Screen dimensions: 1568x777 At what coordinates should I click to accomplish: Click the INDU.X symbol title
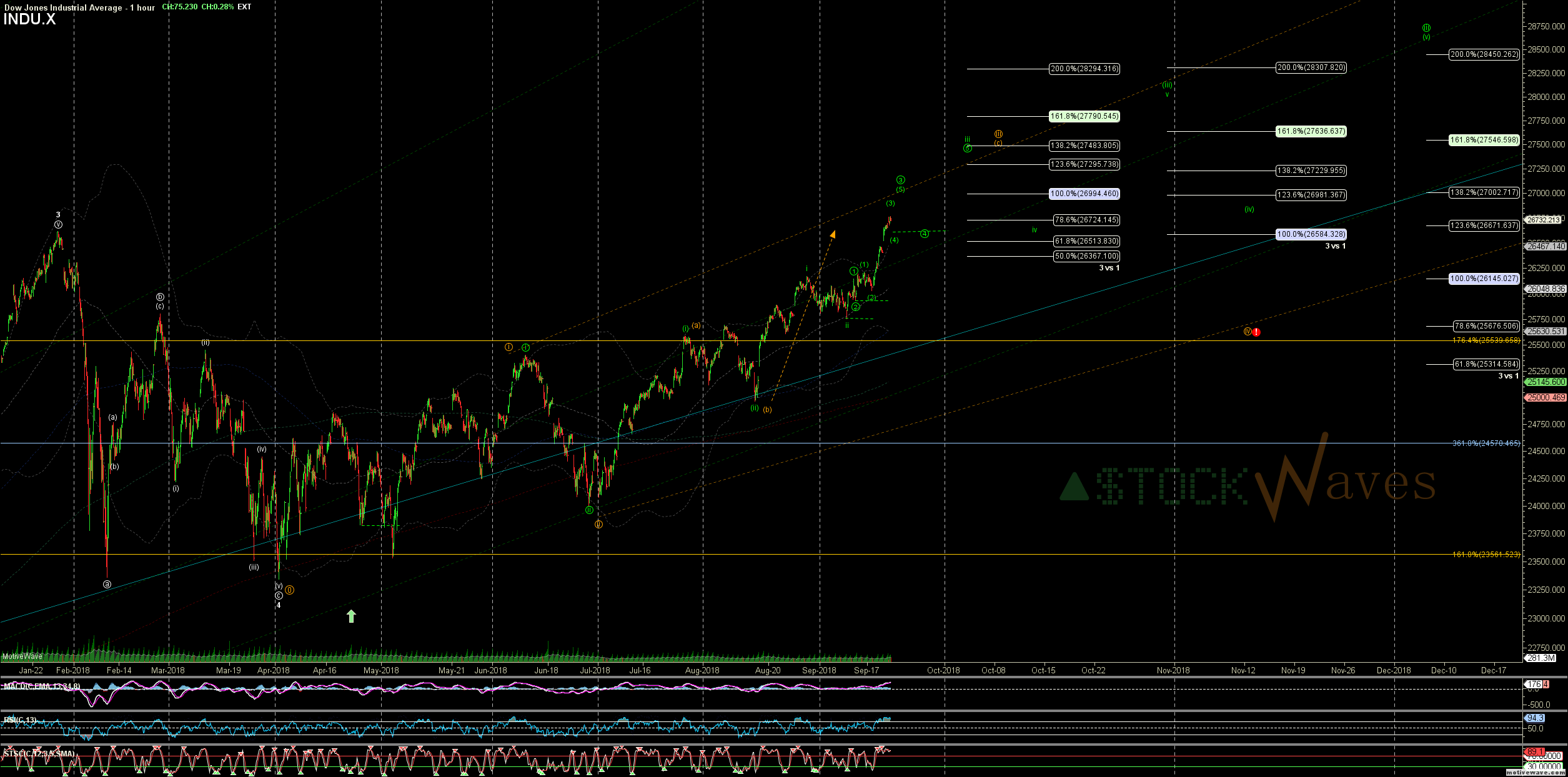29,19
